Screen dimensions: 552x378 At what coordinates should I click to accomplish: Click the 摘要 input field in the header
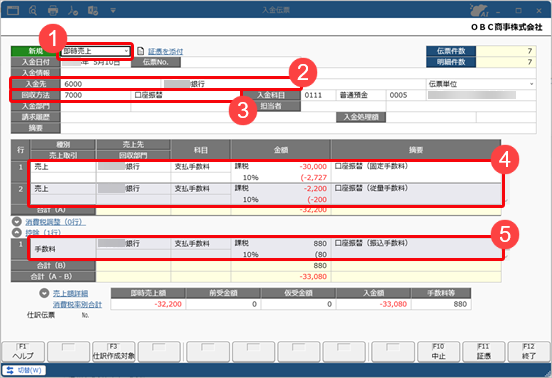(x=299, y=128)
